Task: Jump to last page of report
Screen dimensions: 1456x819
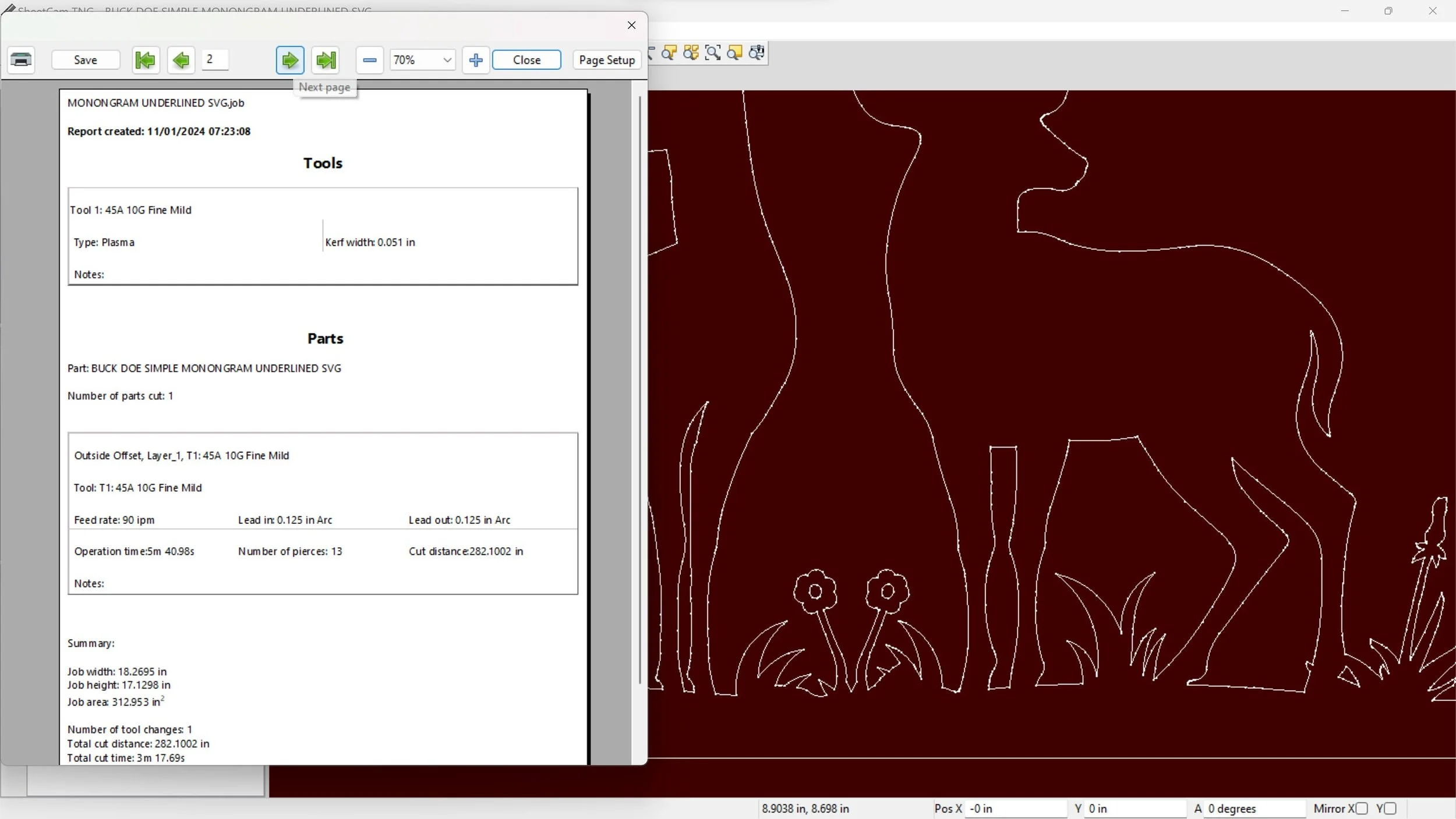Action: [325, 60]
